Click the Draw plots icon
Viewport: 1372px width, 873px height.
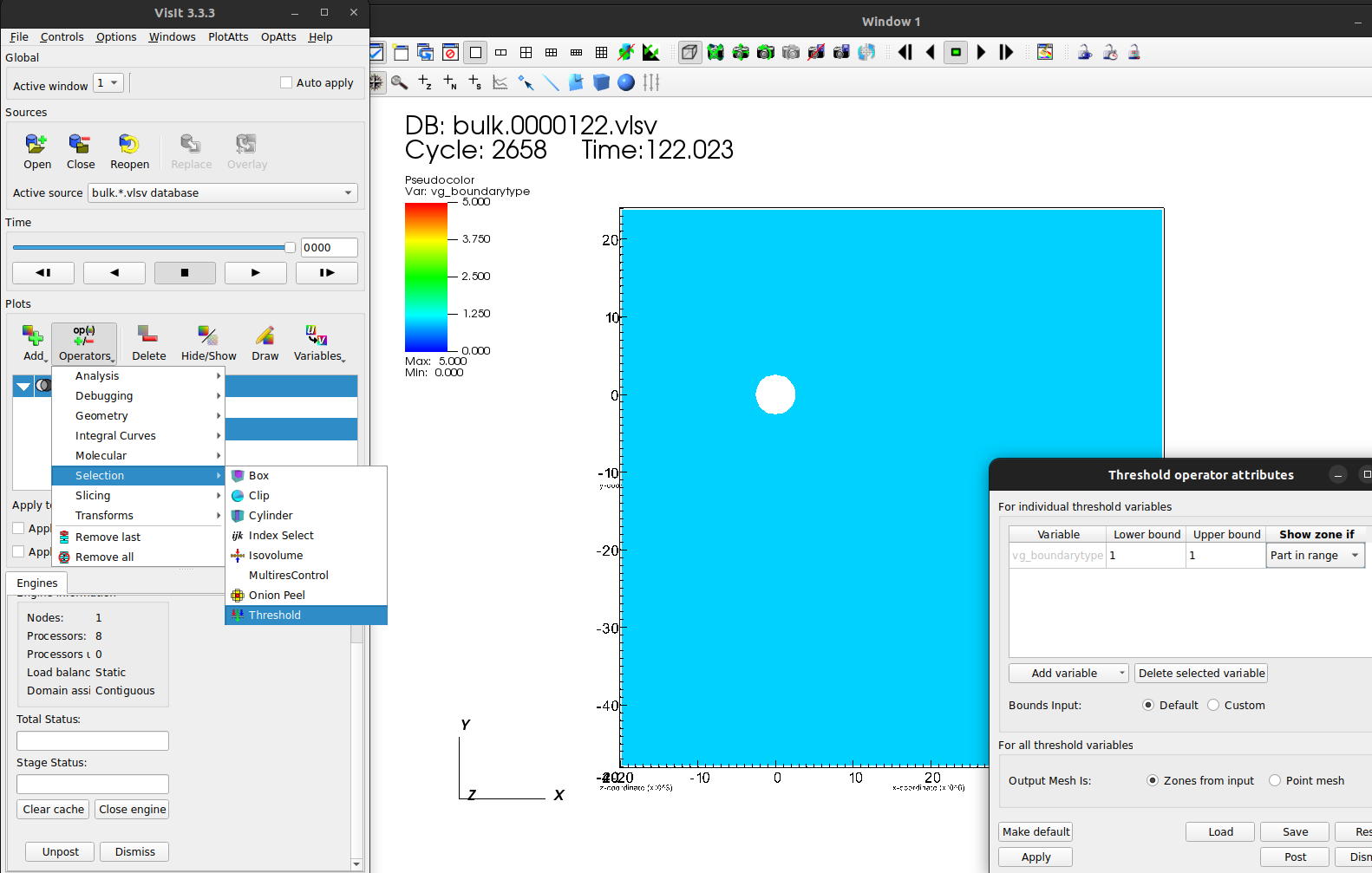tap(265, 336)
